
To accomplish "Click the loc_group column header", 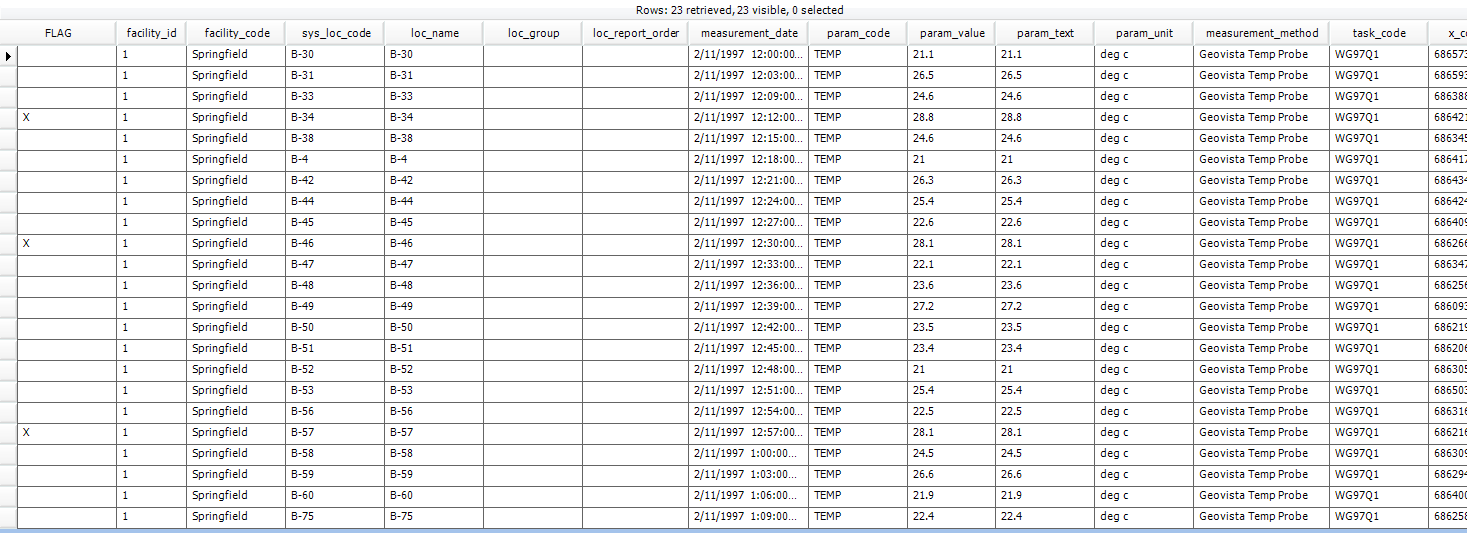I will click(533, 33).
